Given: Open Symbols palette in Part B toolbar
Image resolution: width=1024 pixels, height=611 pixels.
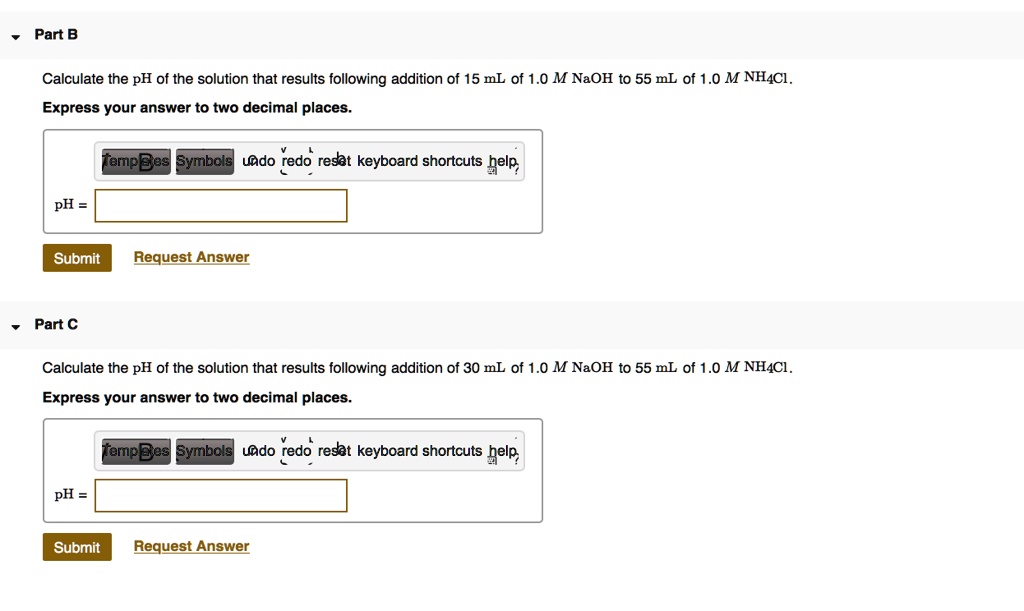Looking at the screenshot, I should (x=204, y=162).
